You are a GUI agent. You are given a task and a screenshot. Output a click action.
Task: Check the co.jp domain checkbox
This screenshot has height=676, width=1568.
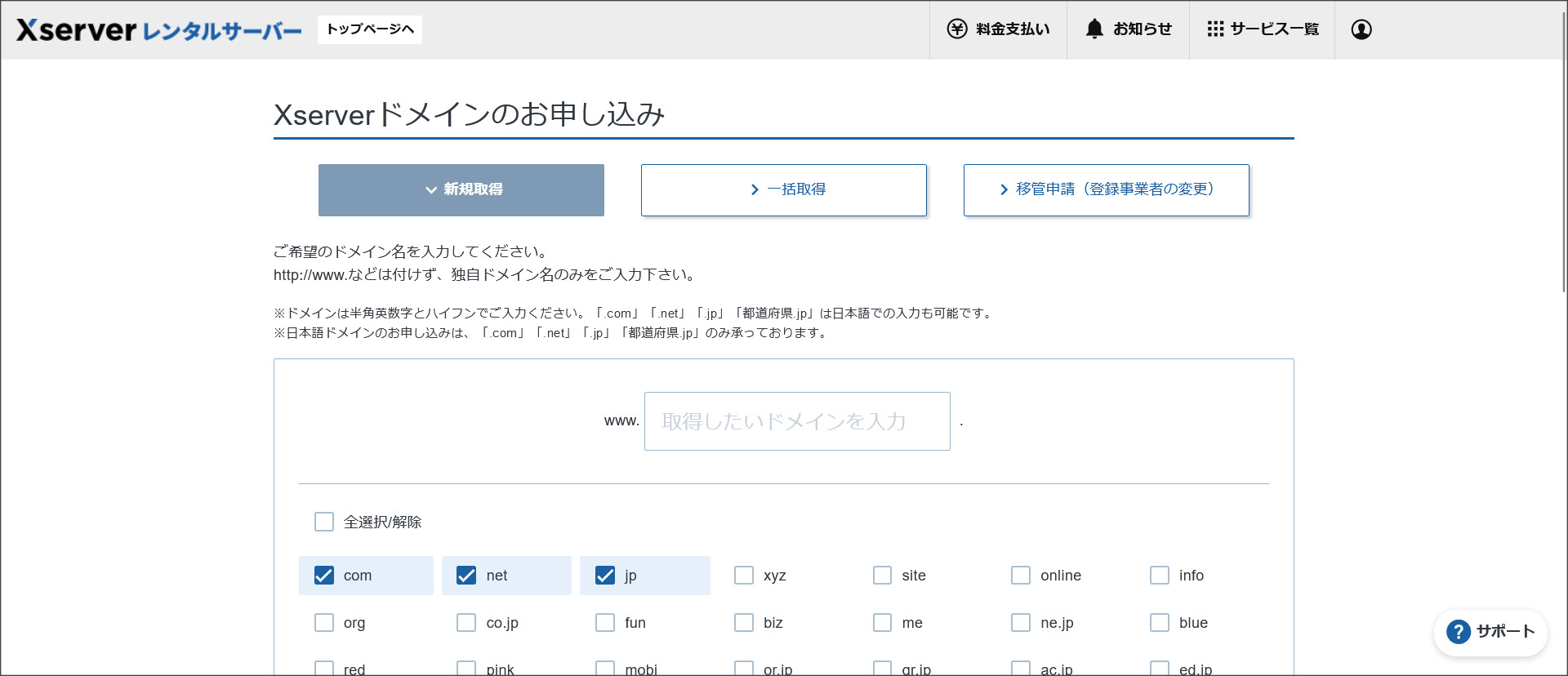pos(466,623)
